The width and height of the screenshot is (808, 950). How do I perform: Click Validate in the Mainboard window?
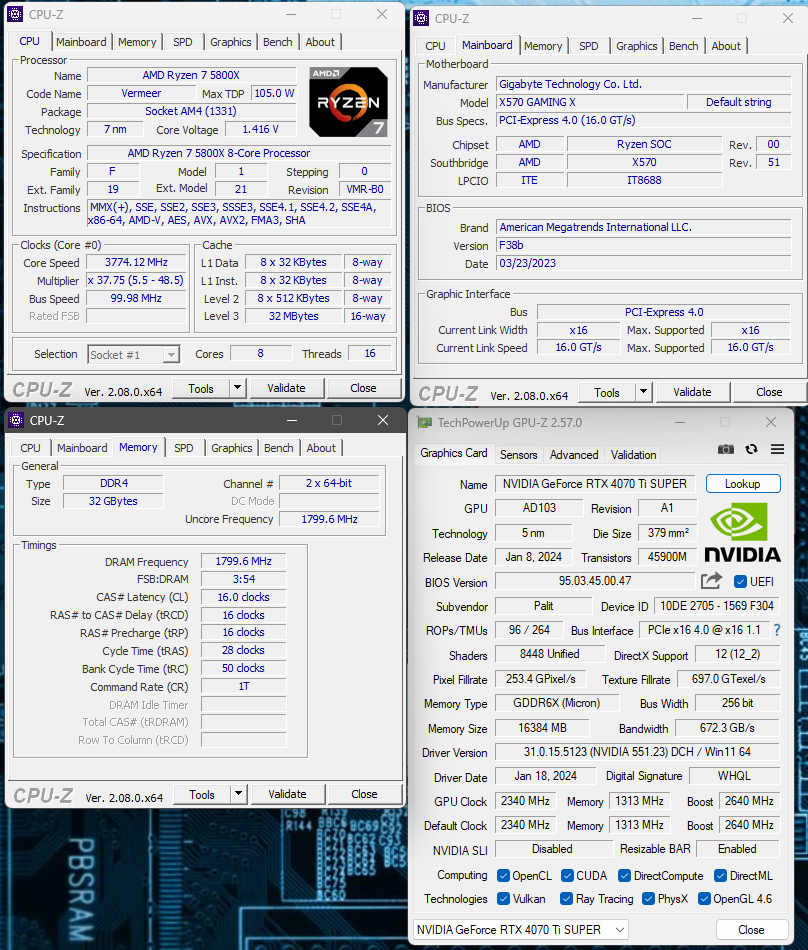click(x=692, y=392)
